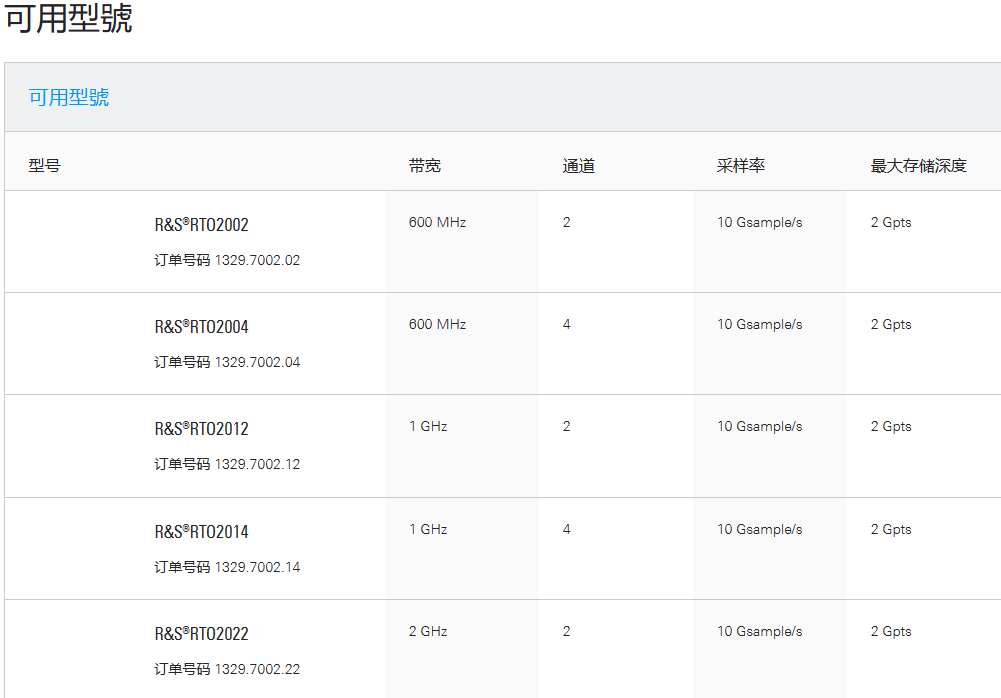Click the 型号 column header
1001x698 pixels.
click(44, 166)
